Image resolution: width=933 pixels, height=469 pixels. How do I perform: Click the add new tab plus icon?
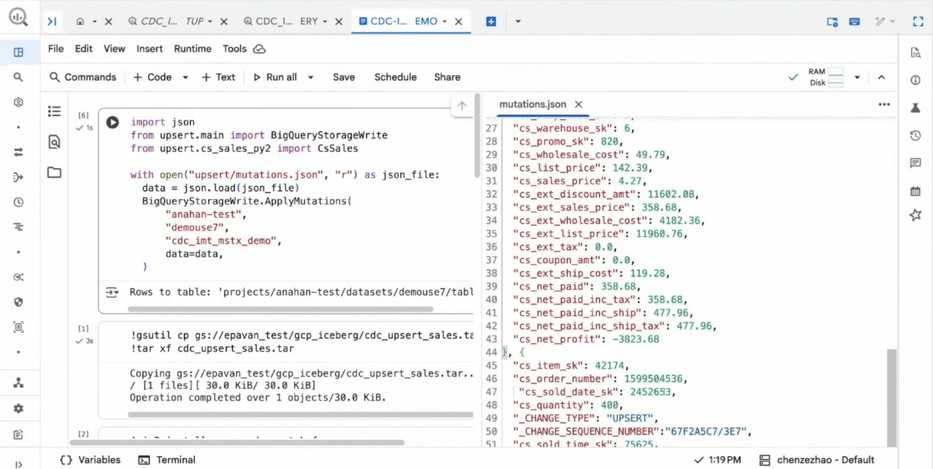pyautogui.click(x=491, y=21)
